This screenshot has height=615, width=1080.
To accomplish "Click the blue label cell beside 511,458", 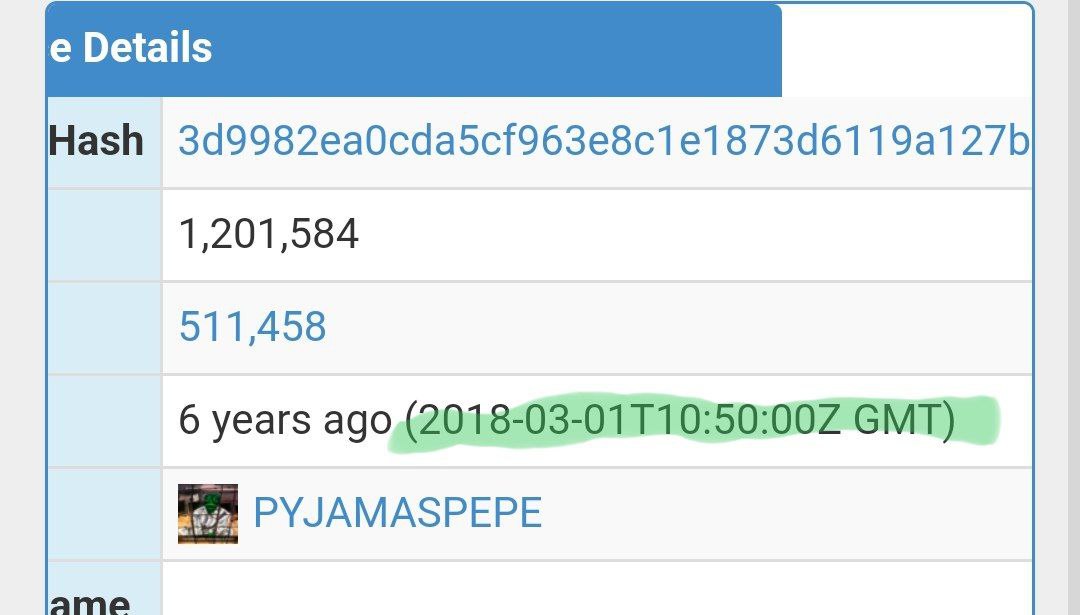I will point(105,327).
